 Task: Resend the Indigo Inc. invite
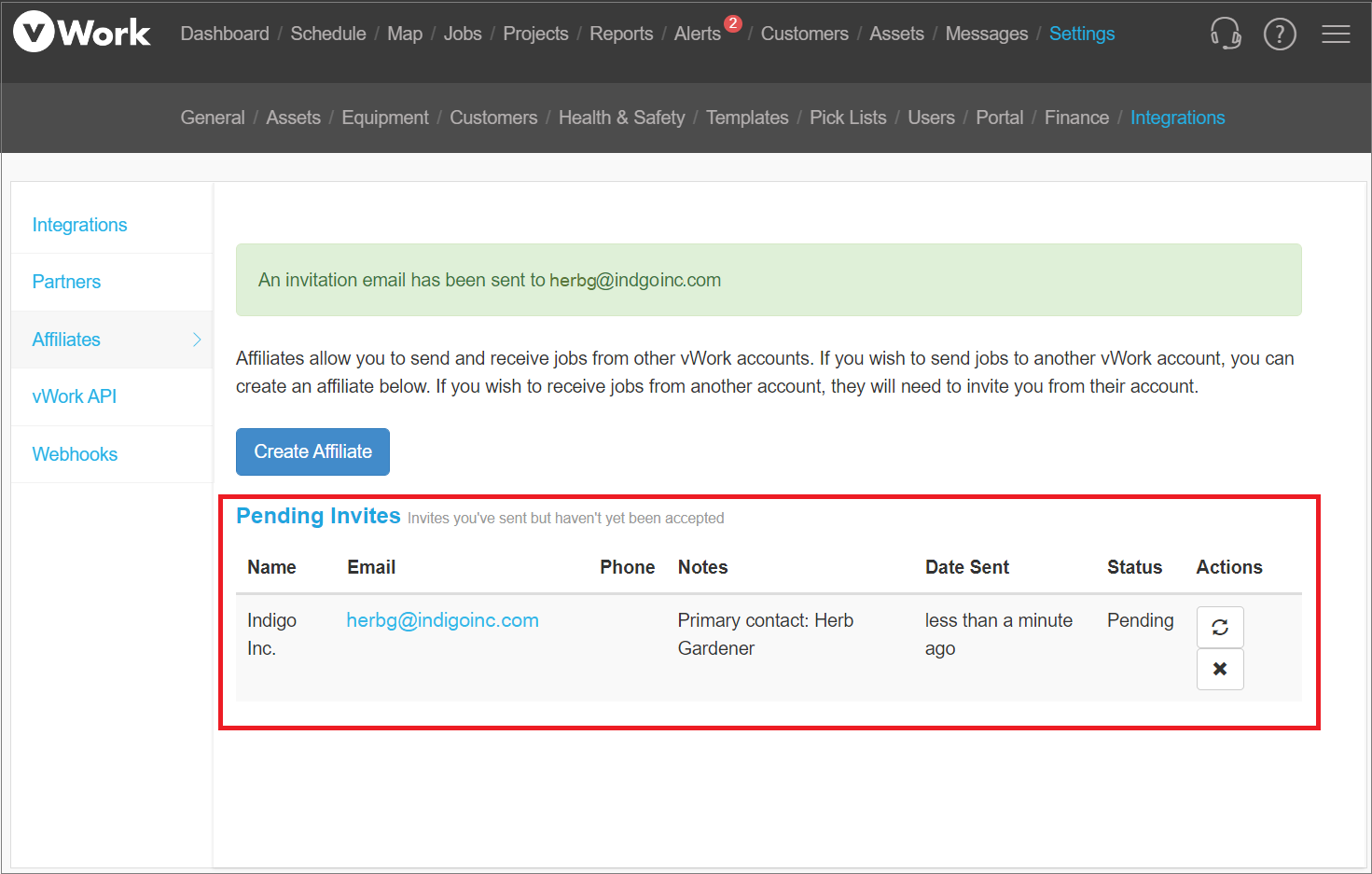(x=1220, y=627)
